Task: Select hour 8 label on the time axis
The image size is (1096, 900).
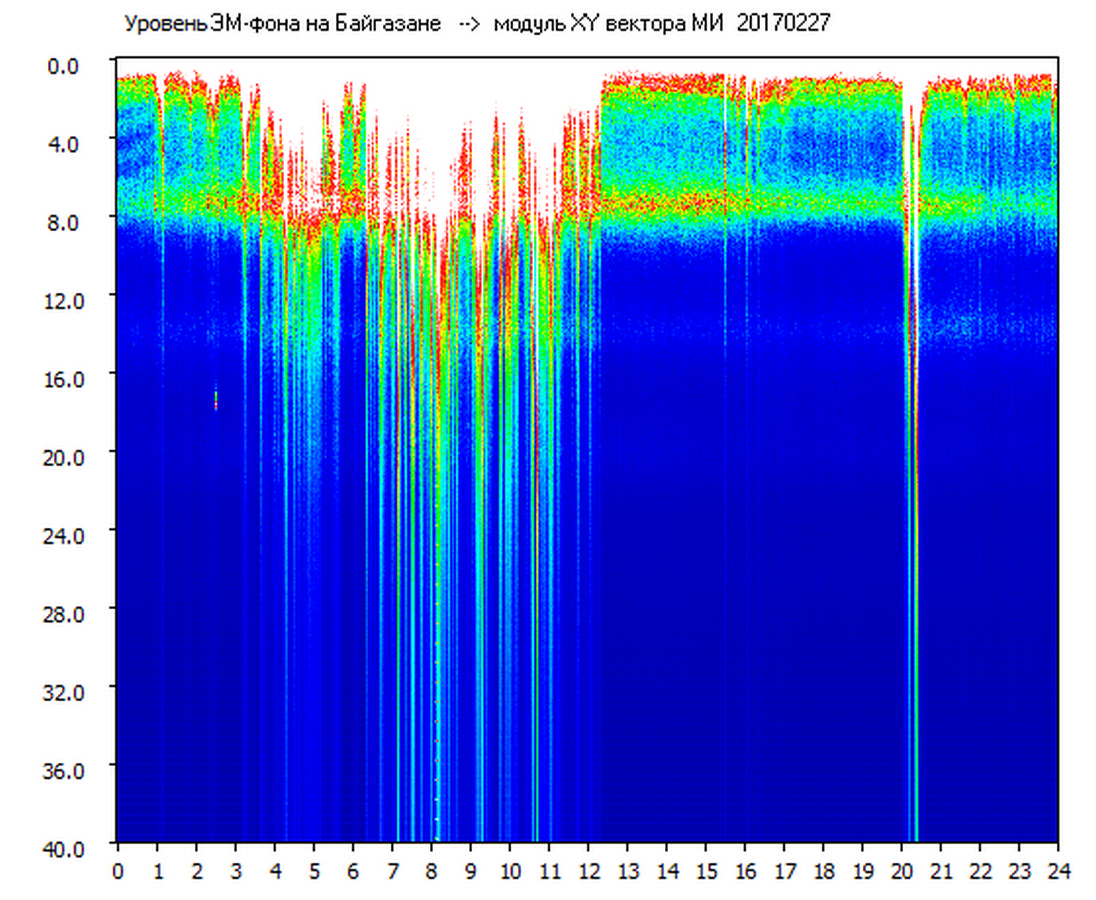Action: coord(431,871)
